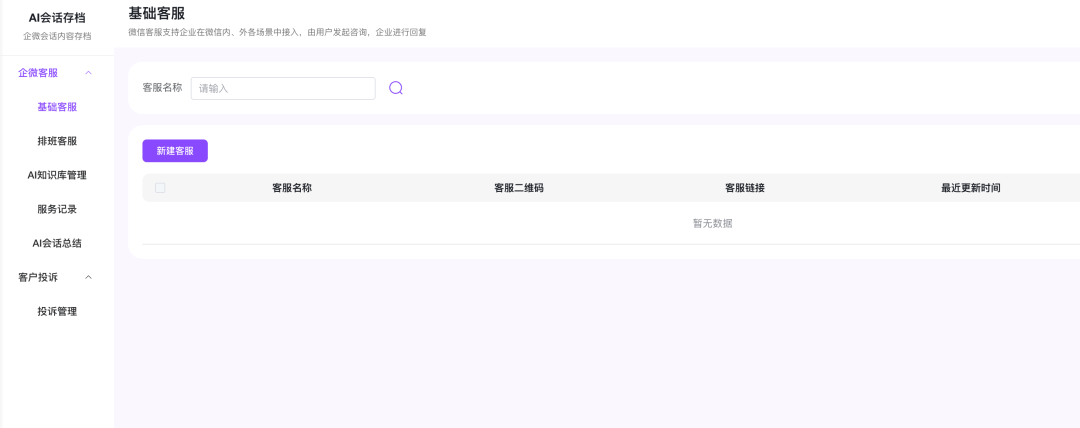Click the 最近更新时间 column header
Screen dimensions: 1080x428
(970, 188)
